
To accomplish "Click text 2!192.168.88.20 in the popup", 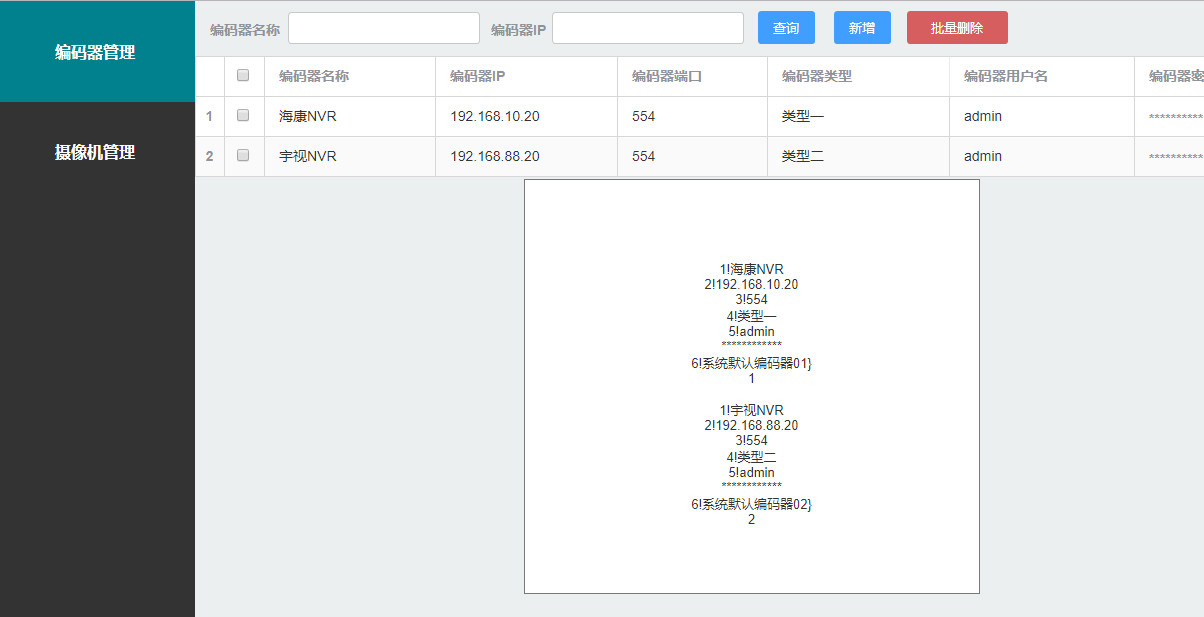I will tap(751, 425).
